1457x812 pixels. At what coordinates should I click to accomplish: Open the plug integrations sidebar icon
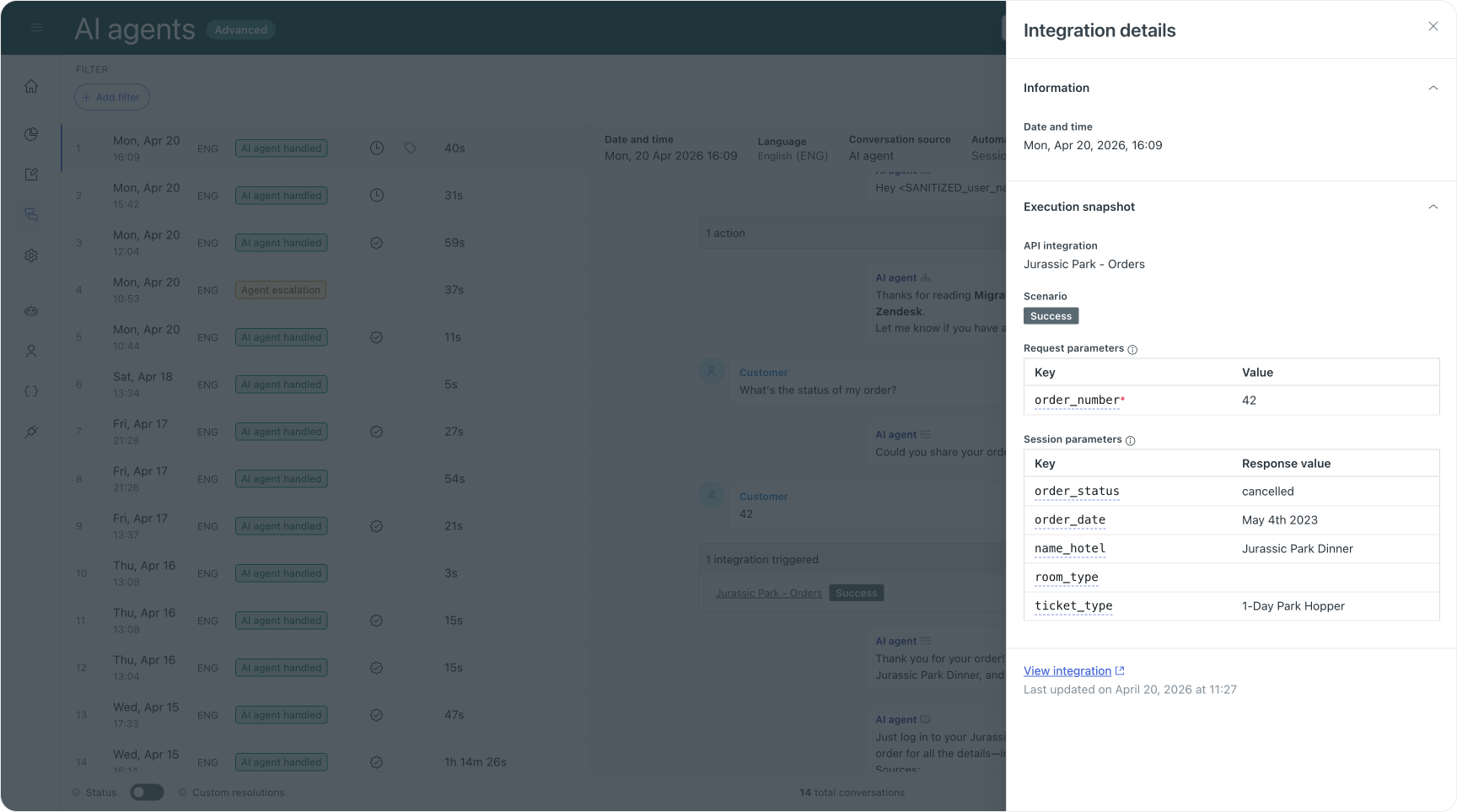point(31,432)
